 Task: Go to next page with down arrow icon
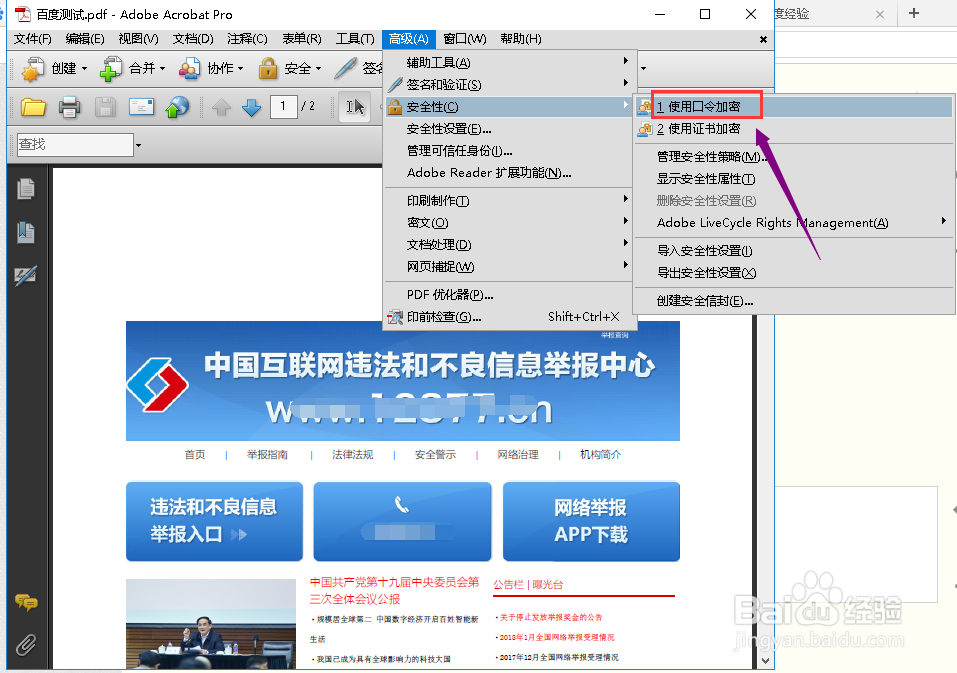(251, 106)
